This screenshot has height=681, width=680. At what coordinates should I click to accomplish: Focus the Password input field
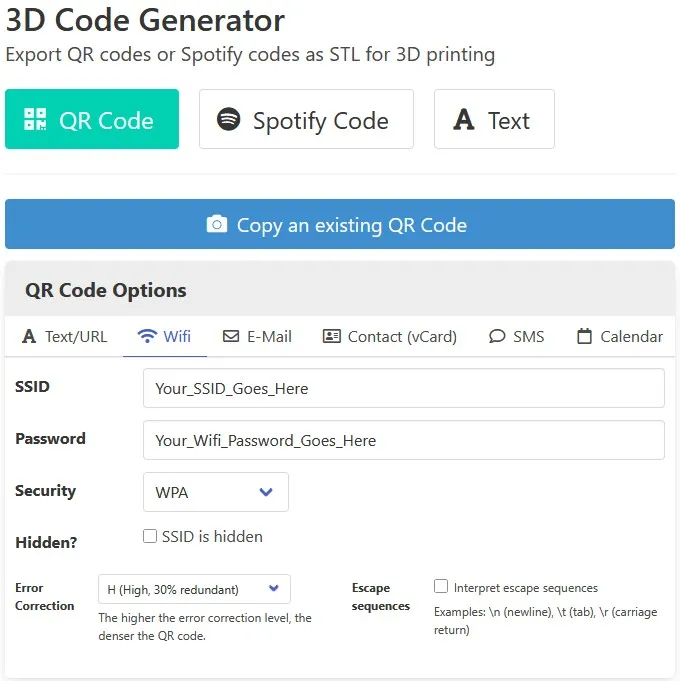tap(404, 440)
